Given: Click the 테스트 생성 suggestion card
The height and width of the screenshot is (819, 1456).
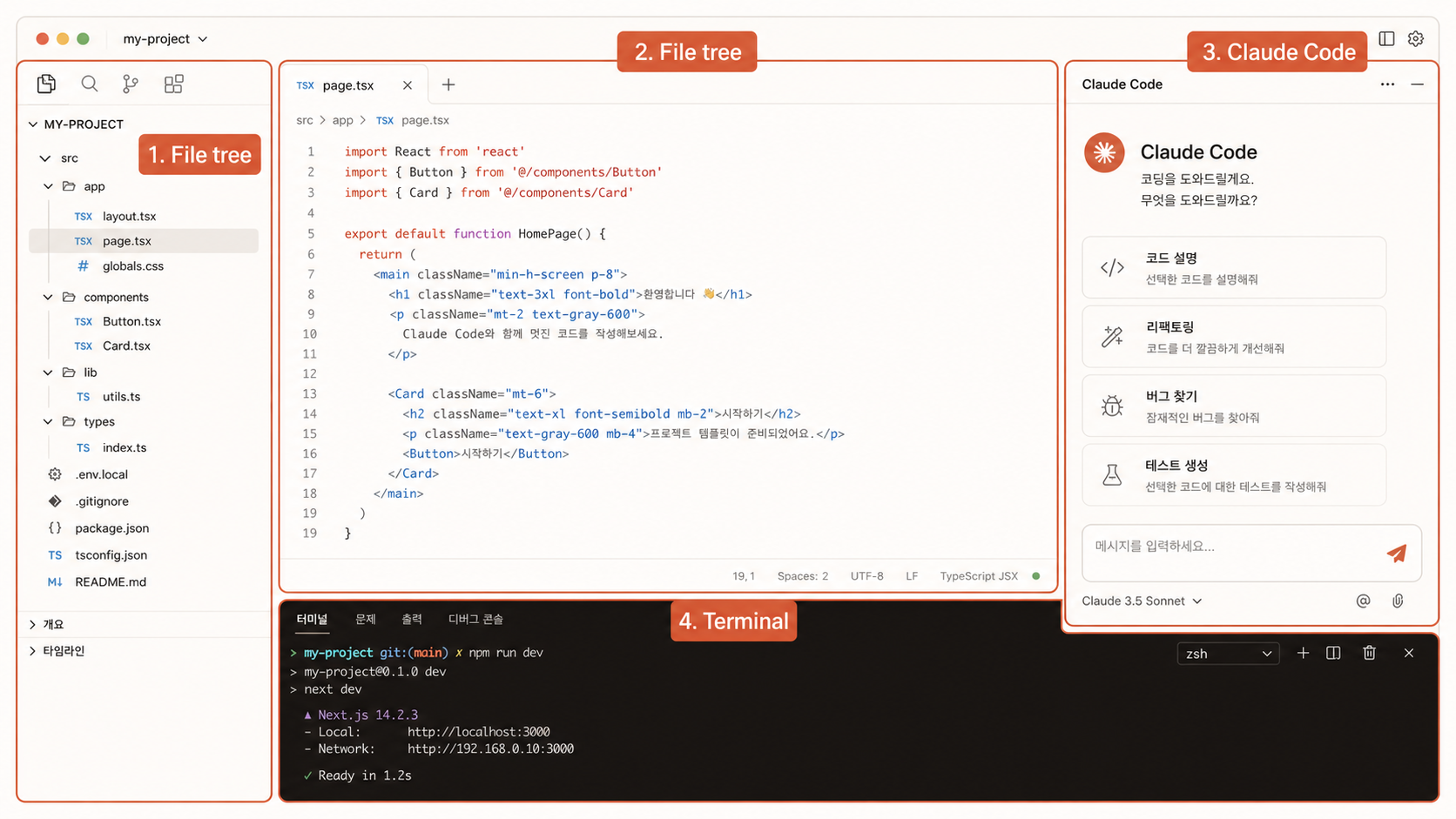Looking at the screenshot, I should (x=1234, y=475).
